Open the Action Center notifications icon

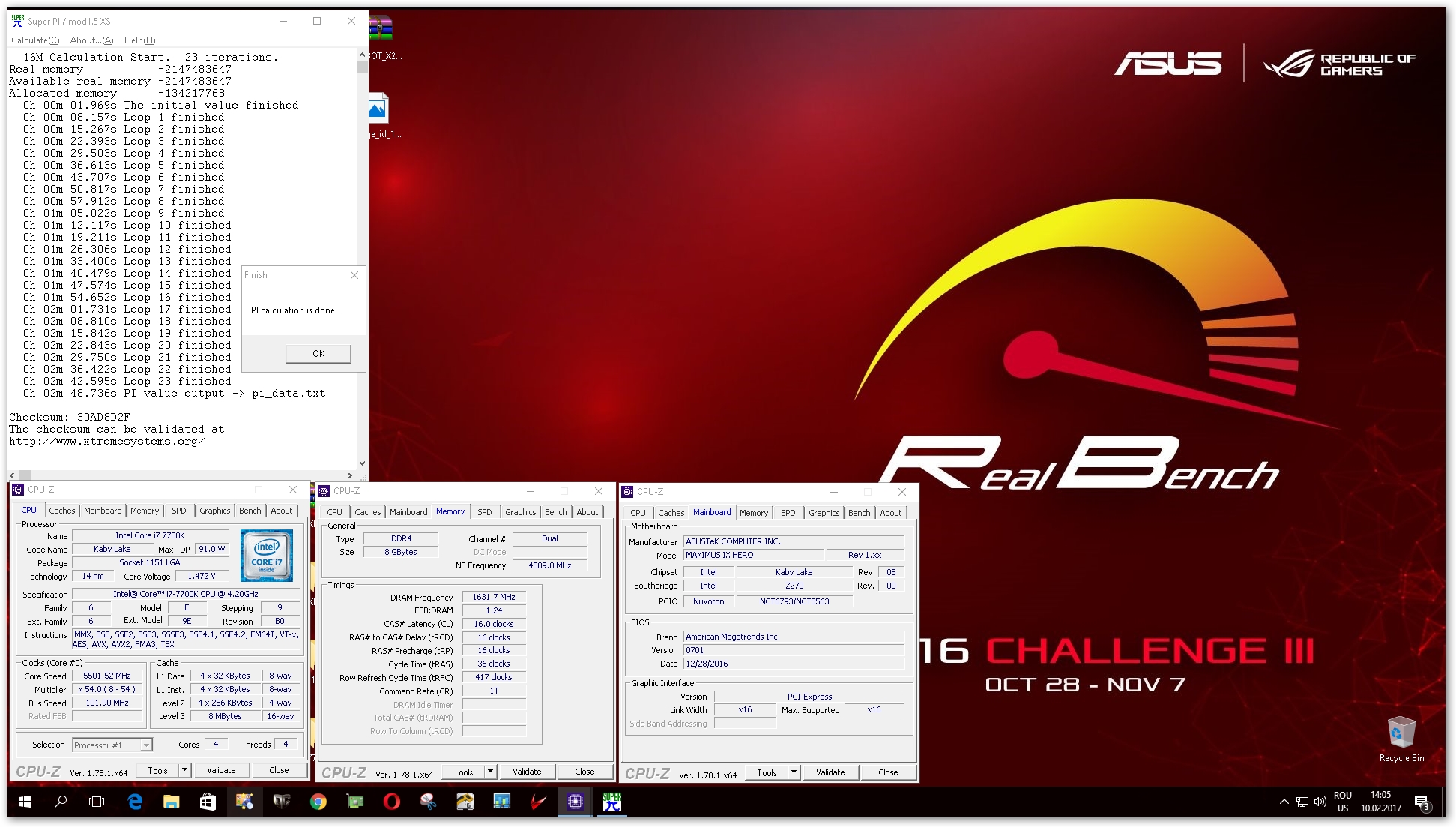coord(1422,802)
